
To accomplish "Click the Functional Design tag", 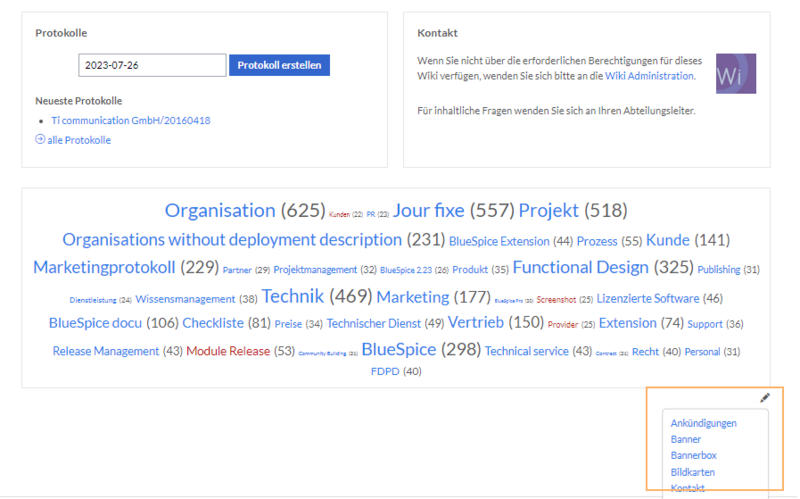I will (x=580, y=267).
